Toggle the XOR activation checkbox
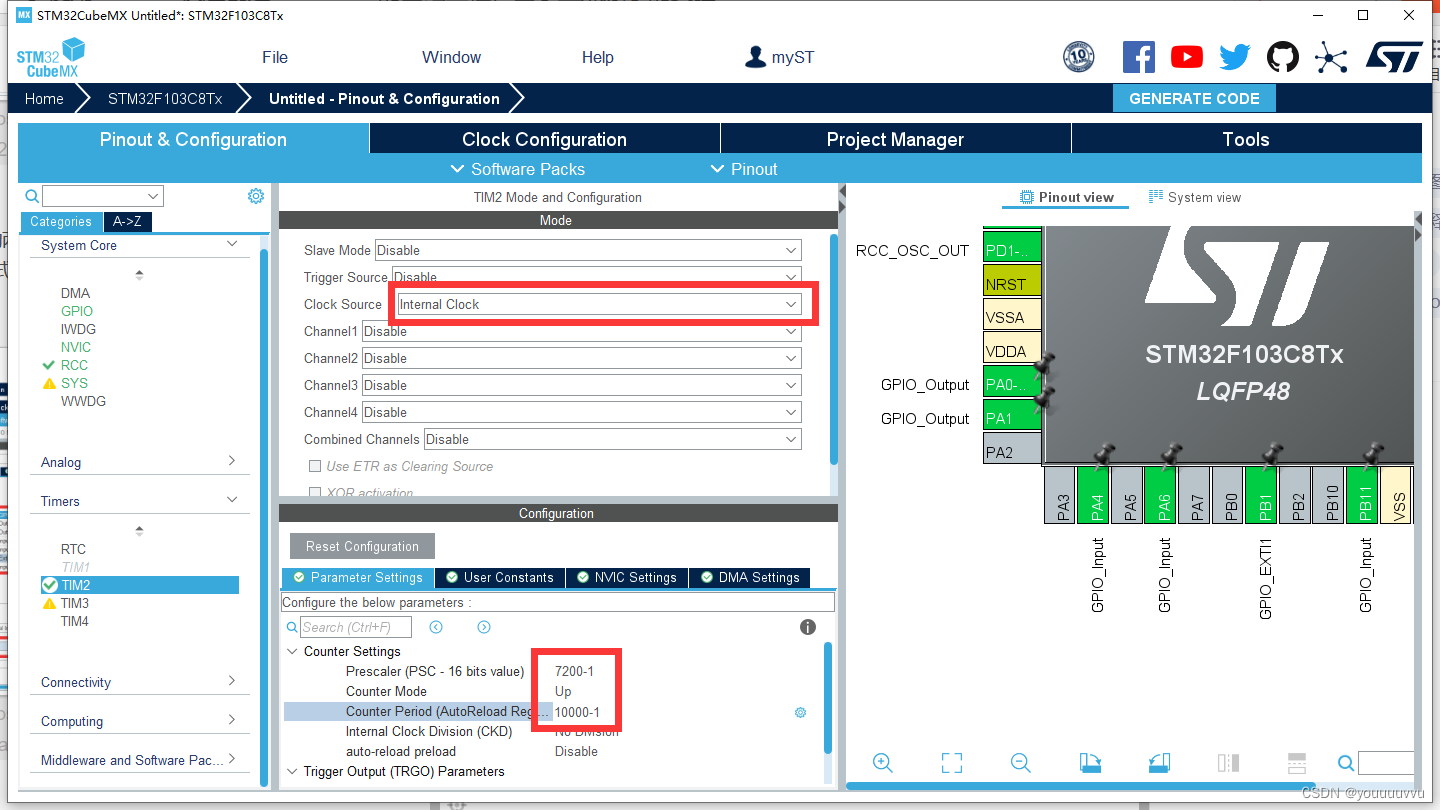This screenshot has height=810, width=1440. coord(316,493)
